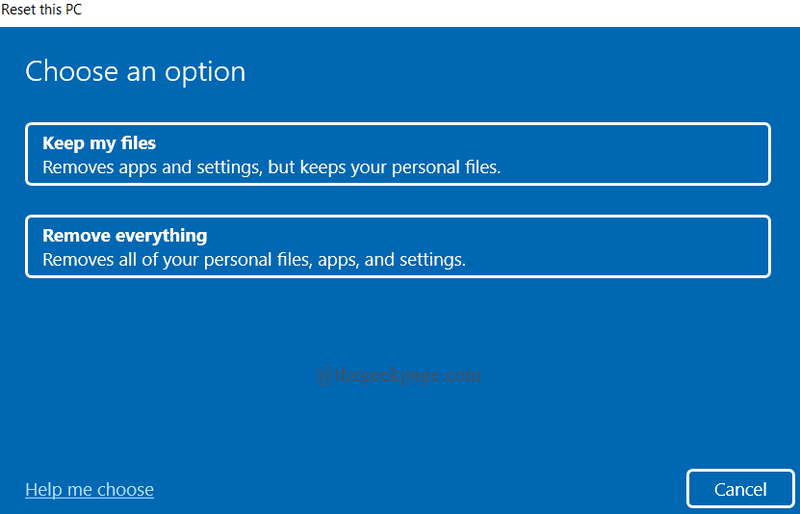Dismiss the reset dialog with Cancel

740,489
